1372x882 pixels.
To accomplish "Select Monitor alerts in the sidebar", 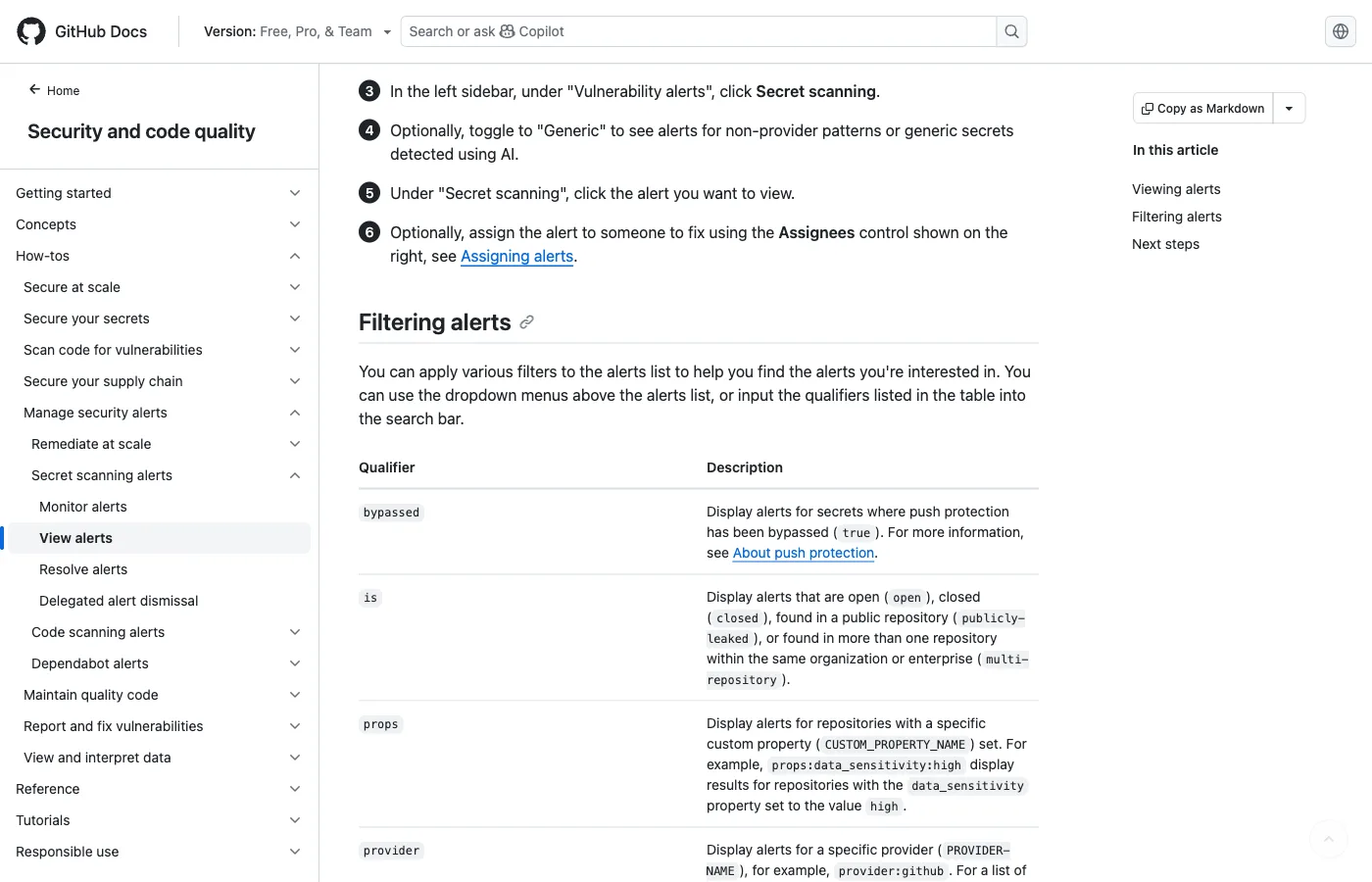I will (x=82, y=507).
